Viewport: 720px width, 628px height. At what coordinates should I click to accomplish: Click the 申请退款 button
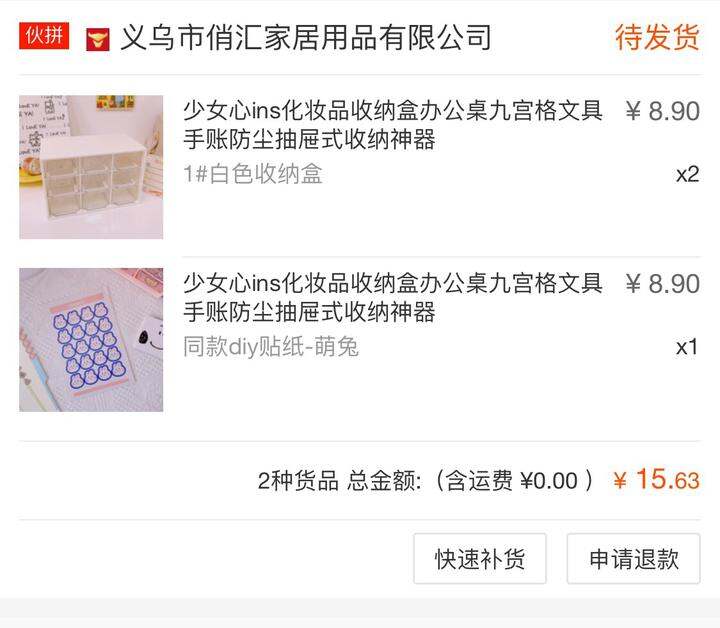[x=634, y=559]
